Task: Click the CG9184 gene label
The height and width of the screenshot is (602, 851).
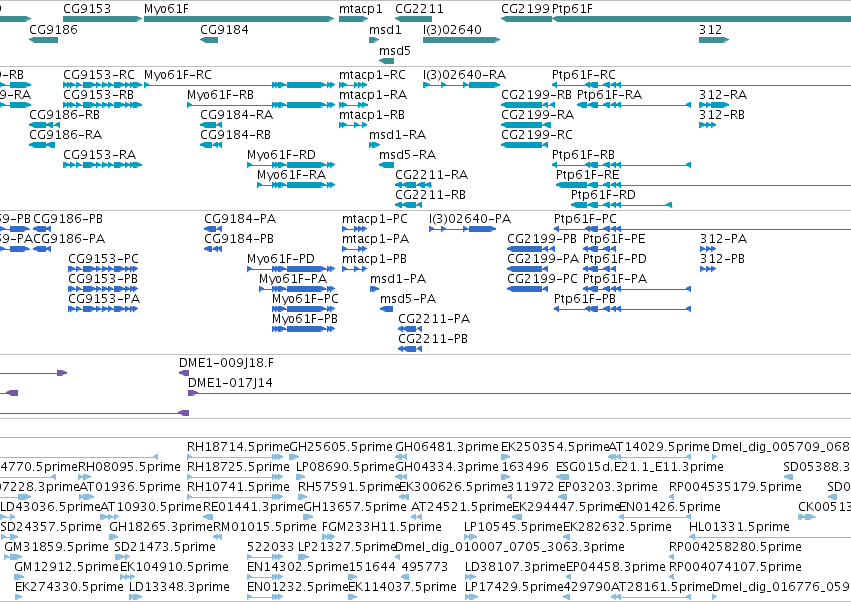Action: tap(224, 29)
